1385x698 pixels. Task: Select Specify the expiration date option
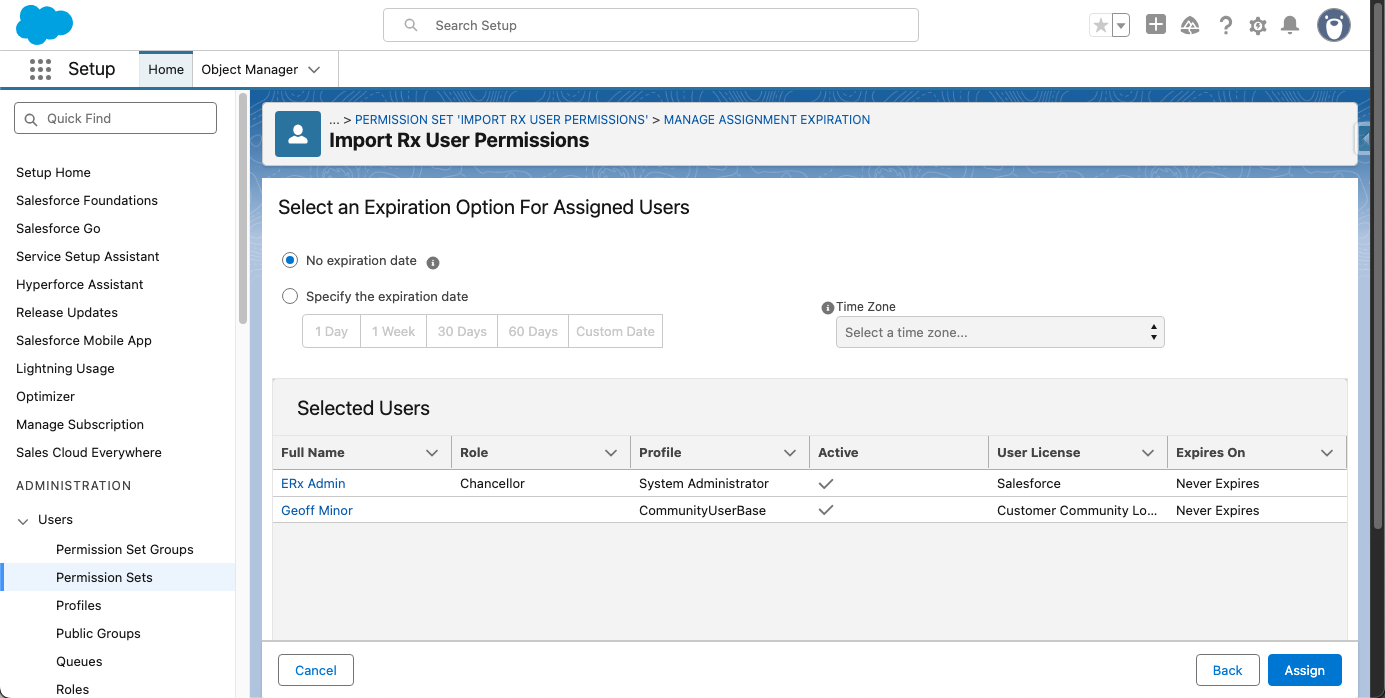pos(290,296)
